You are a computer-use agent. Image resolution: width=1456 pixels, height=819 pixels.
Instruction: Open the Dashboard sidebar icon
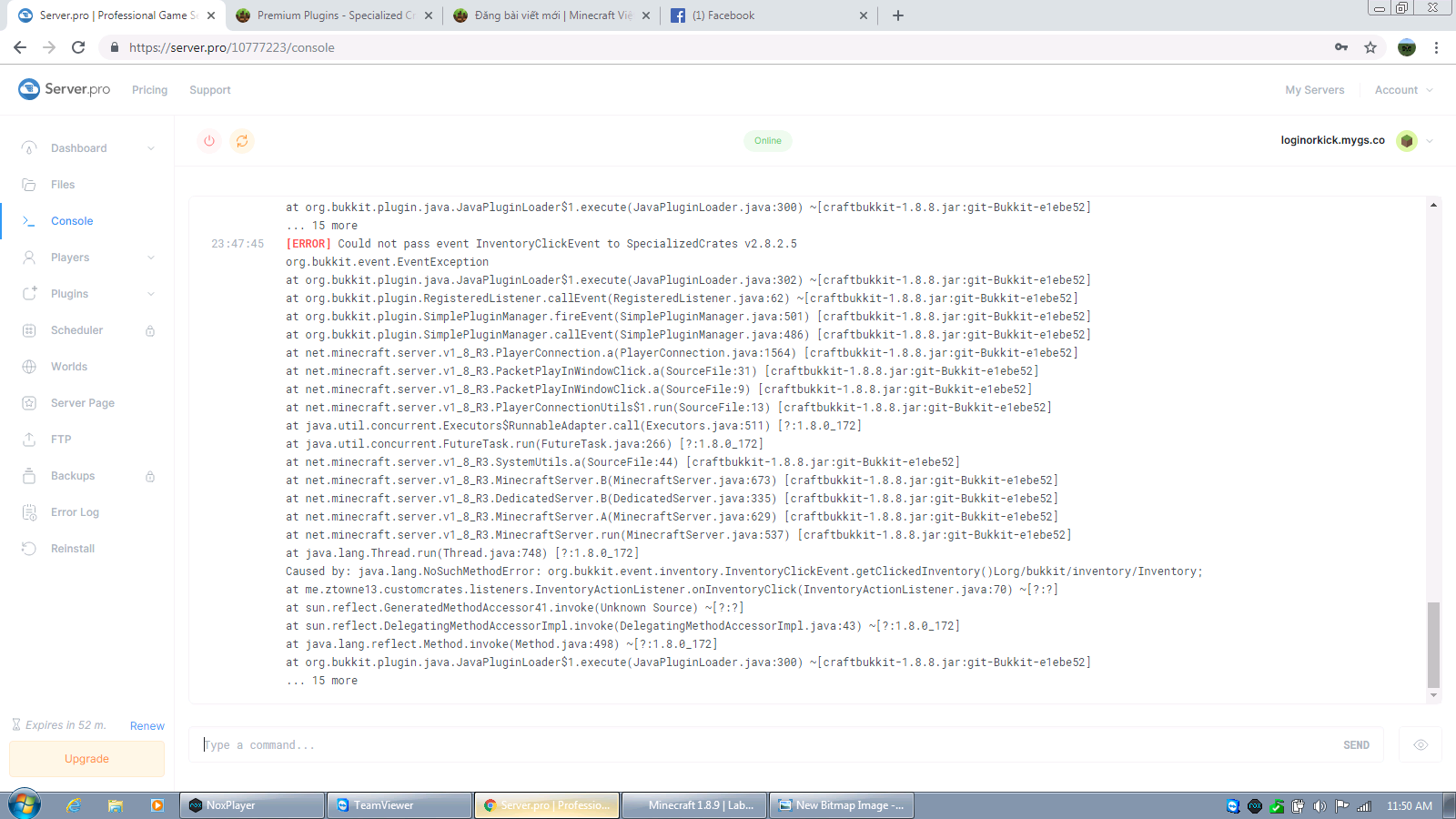29,148
